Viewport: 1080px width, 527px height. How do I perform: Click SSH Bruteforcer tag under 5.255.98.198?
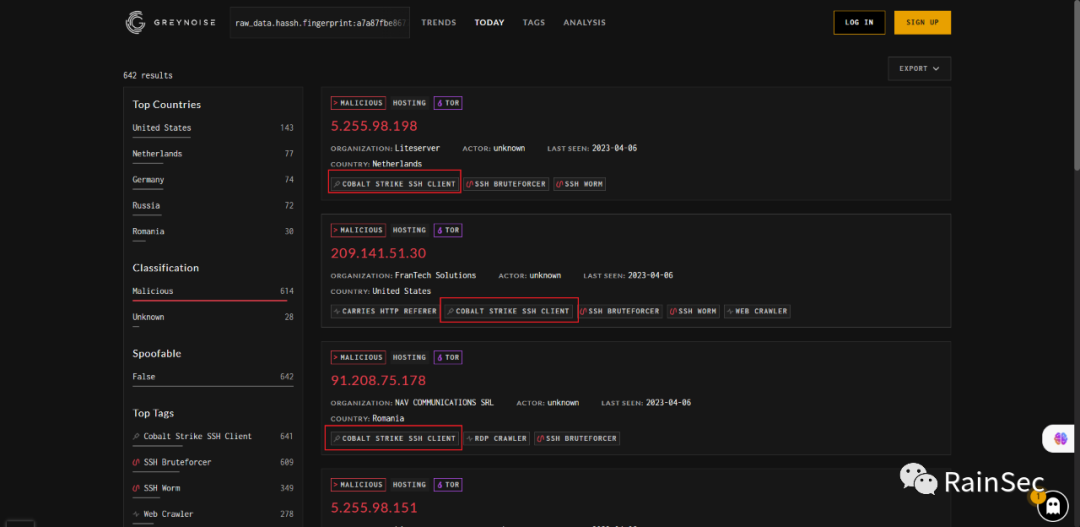506,184
